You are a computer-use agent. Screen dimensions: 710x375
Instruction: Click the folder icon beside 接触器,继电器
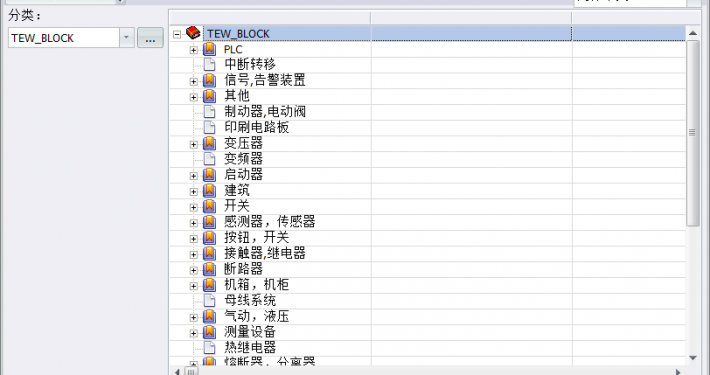[x=209, y=253]
